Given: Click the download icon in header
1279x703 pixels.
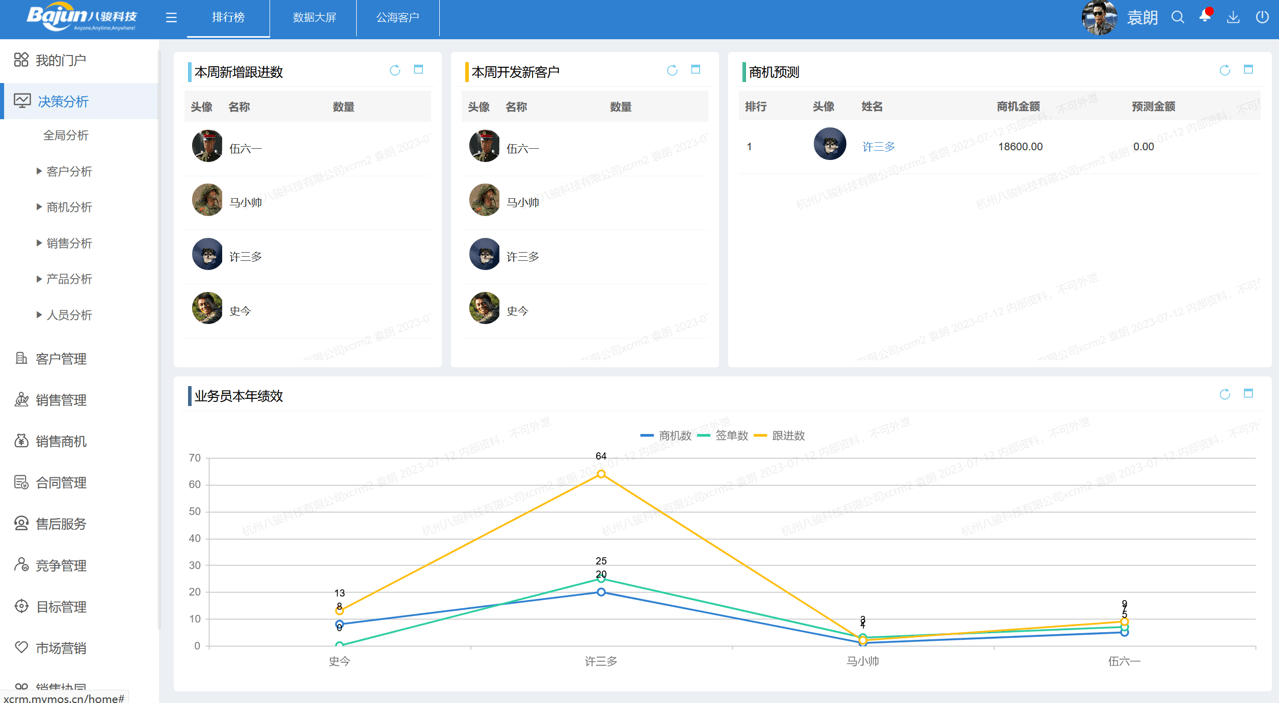Looking at the screenshot, I should [x=1233, y=18].
